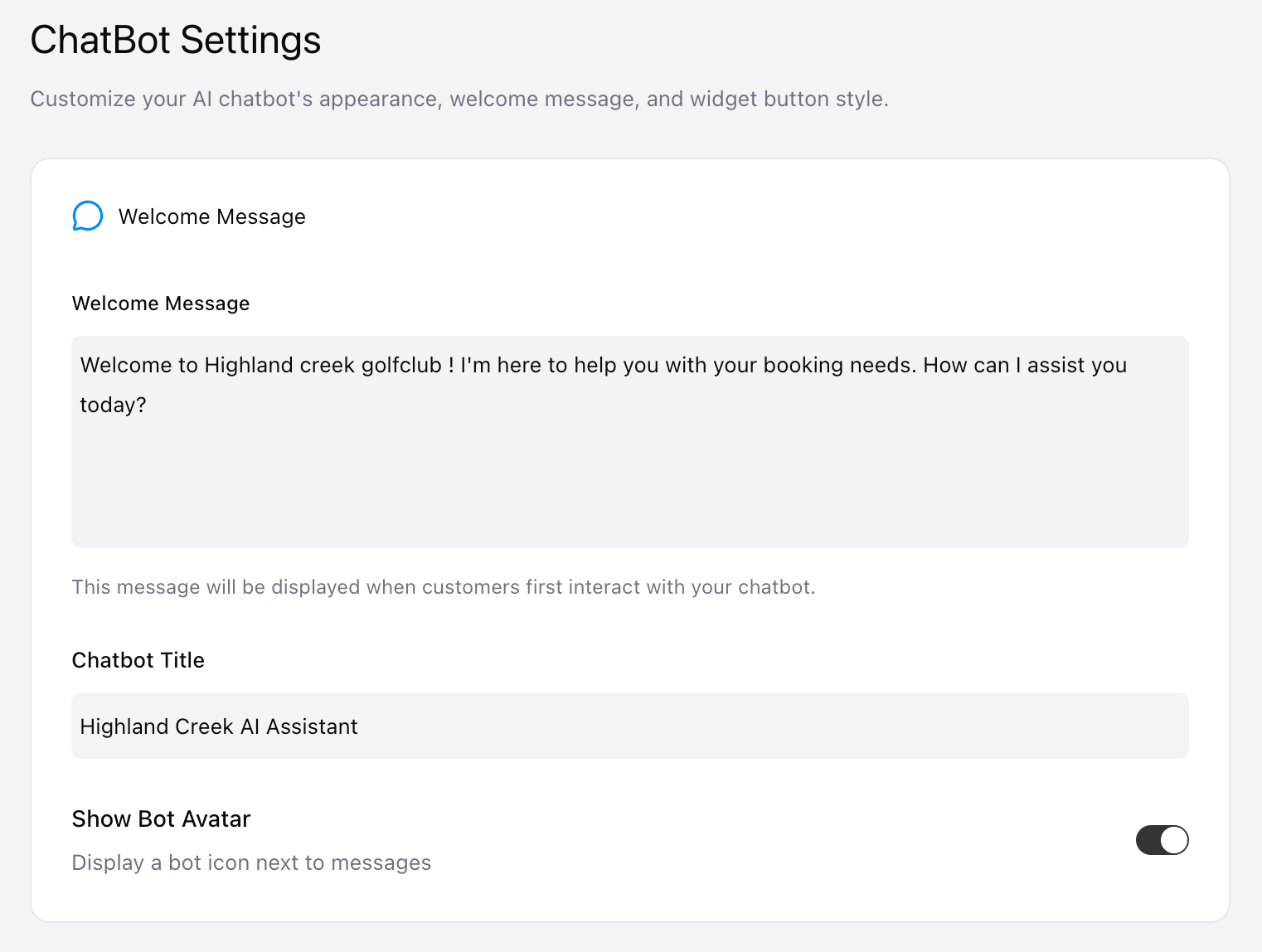
Task: Click the Welcome Message section heading next to icon
Action: (x=212, y=216)
